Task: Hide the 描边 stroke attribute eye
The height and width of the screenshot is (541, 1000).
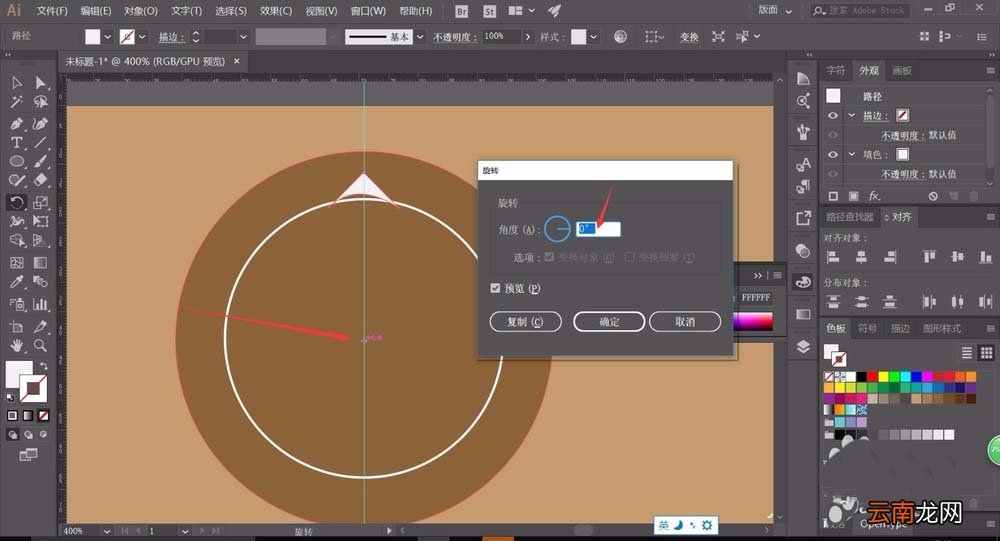Action: coord(833,115)
